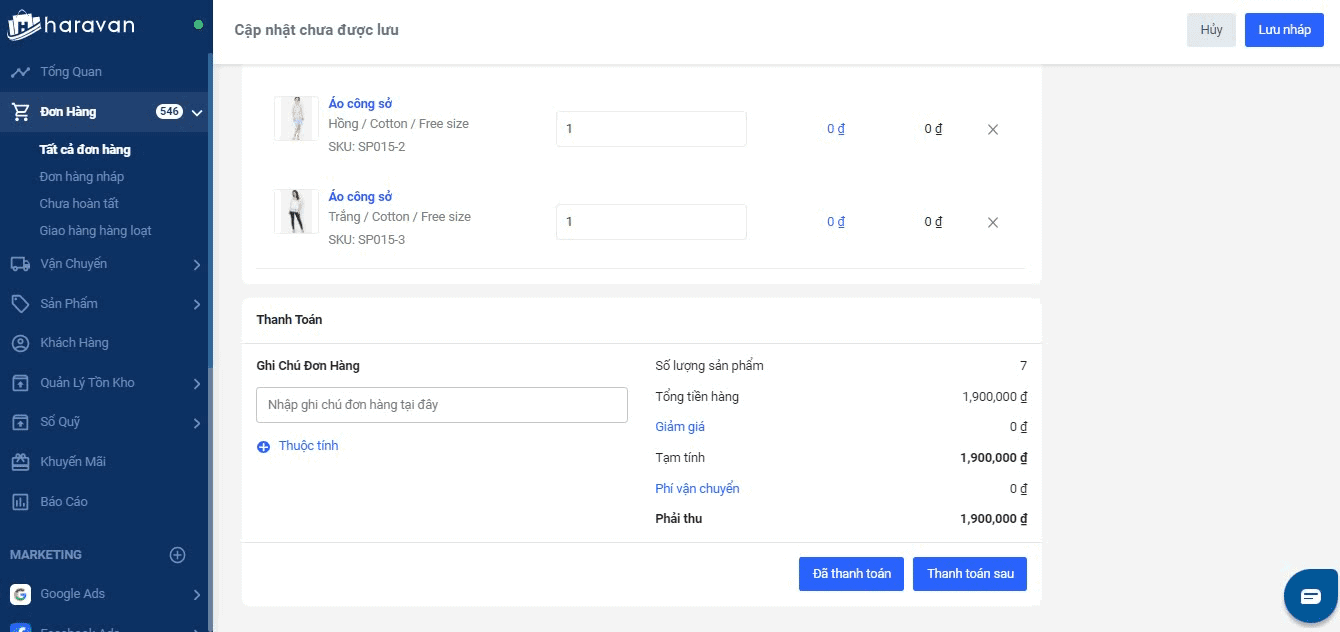Click the Giảm giá discount link
The image size is (1340, 632).
click(680, 427)
